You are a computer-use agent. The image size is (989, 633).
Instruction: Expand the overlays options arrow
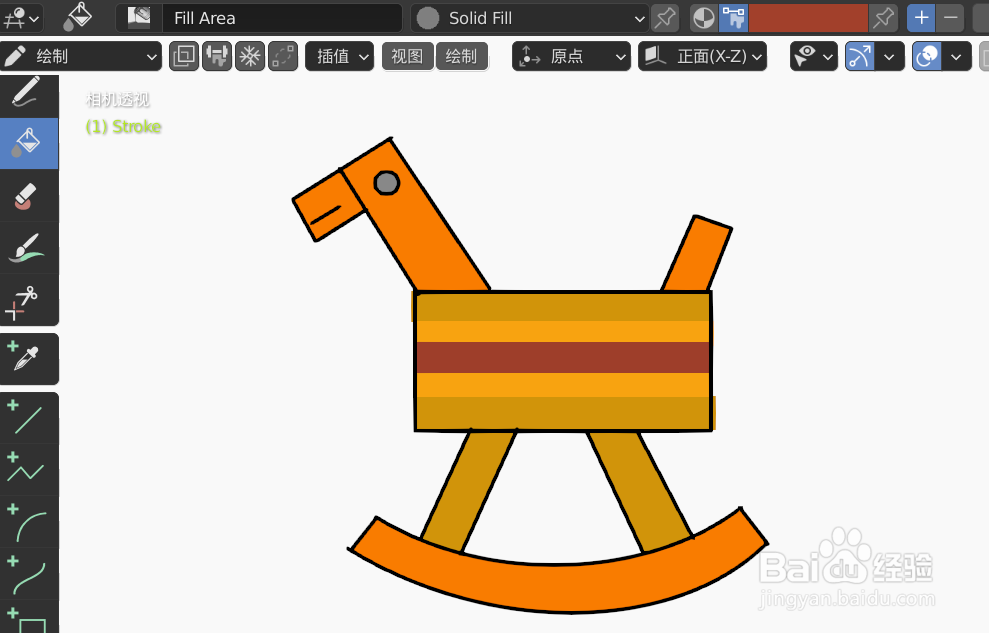coord(957,57)
